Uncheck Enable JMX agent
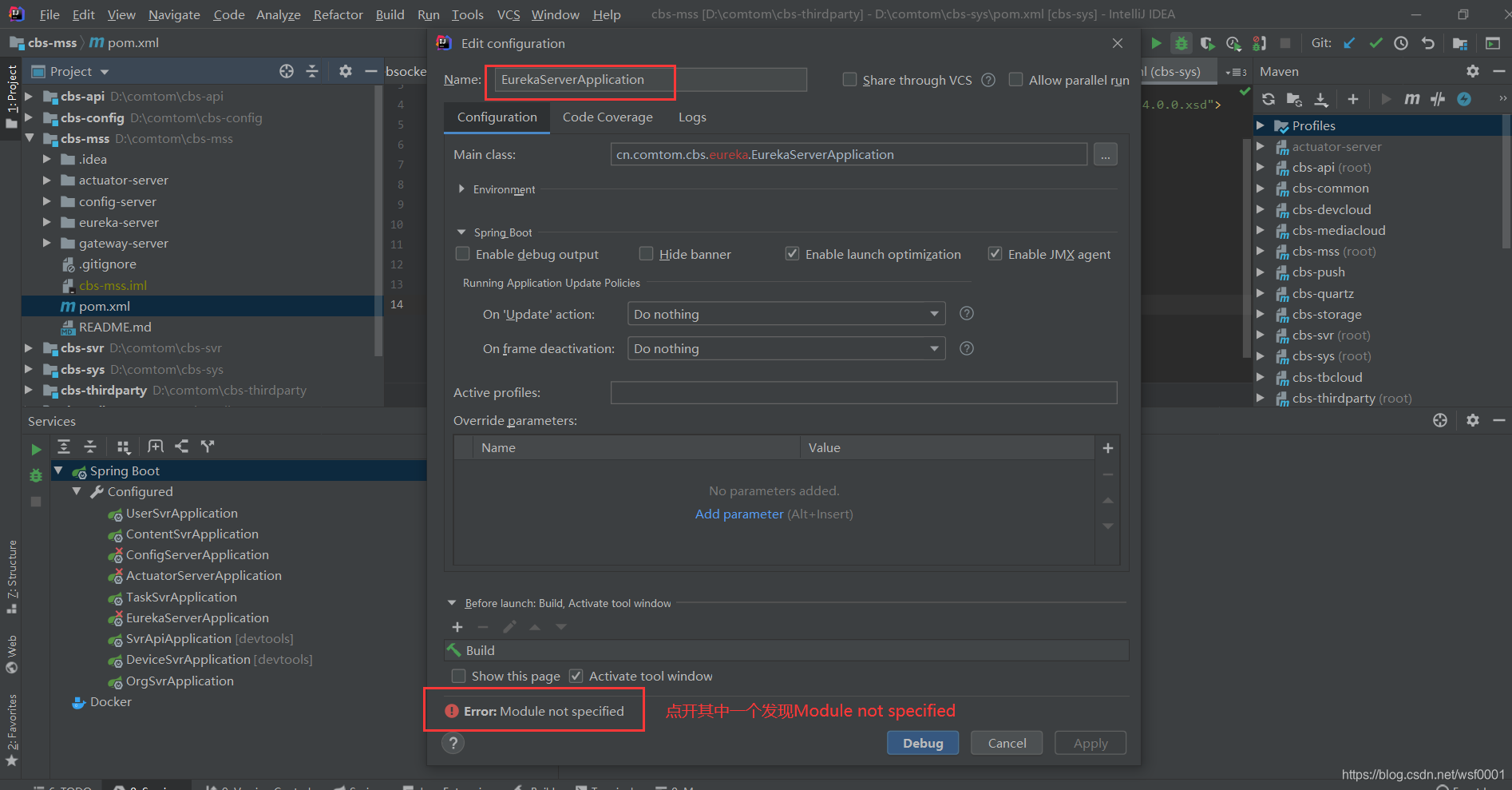 [x=995, y=253]
